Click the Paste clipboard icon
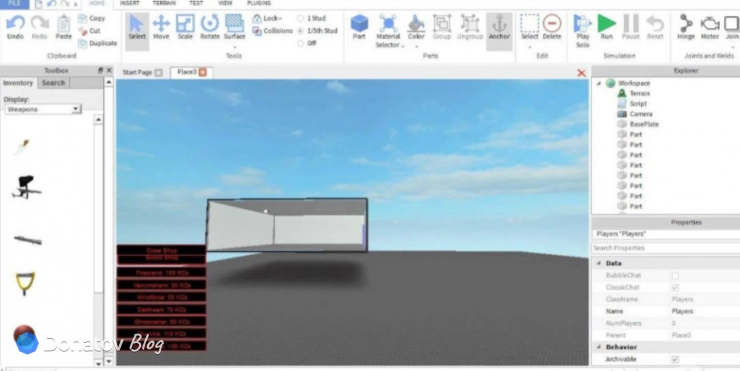The width and height of the screenshot is (740, 371). [x=64, y=23]
